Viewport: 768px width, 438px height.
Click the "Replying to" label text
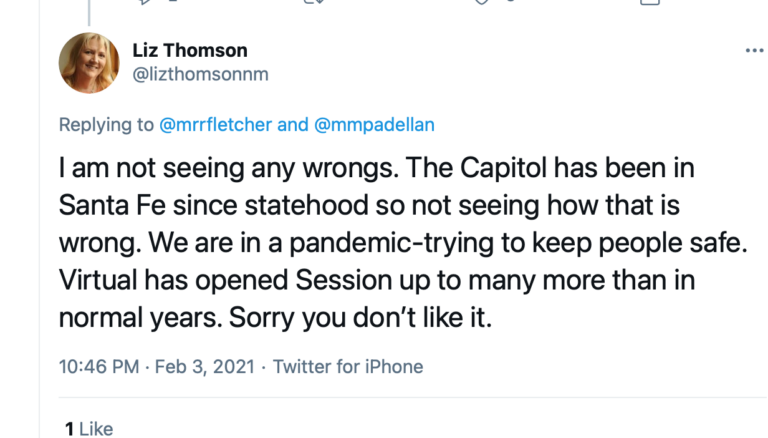(x=106, y=125)
